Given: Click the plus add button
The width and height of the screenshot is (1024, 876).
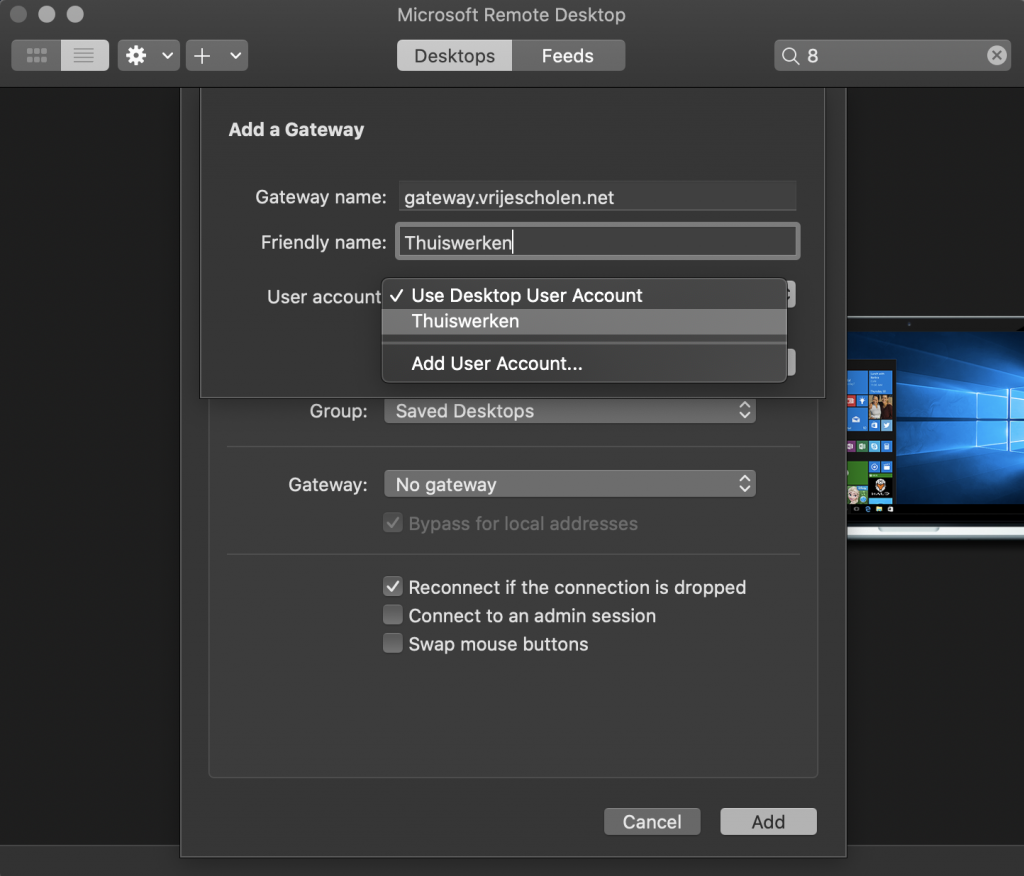Looking at the screenshot, I should pyautogui.click(x=202, y=56).
